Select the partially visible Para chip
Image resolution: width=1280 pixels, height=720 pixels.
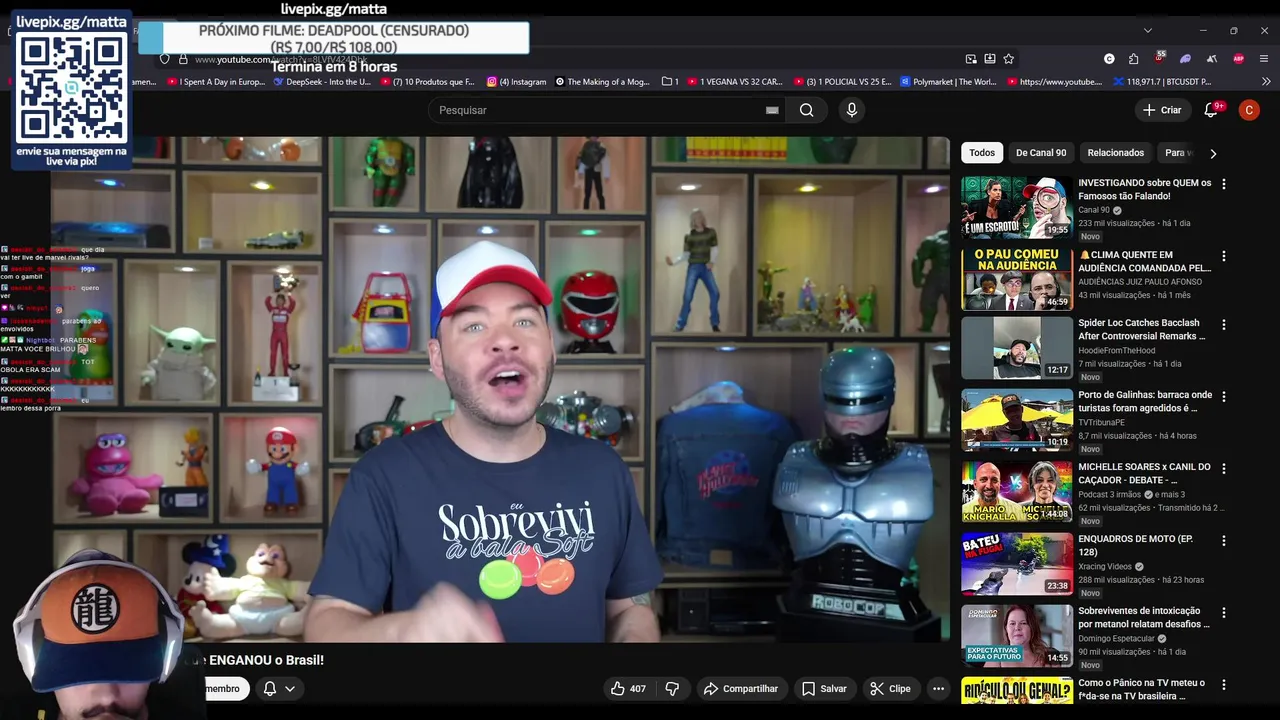pyautogui.click(x=1178, y=153)
